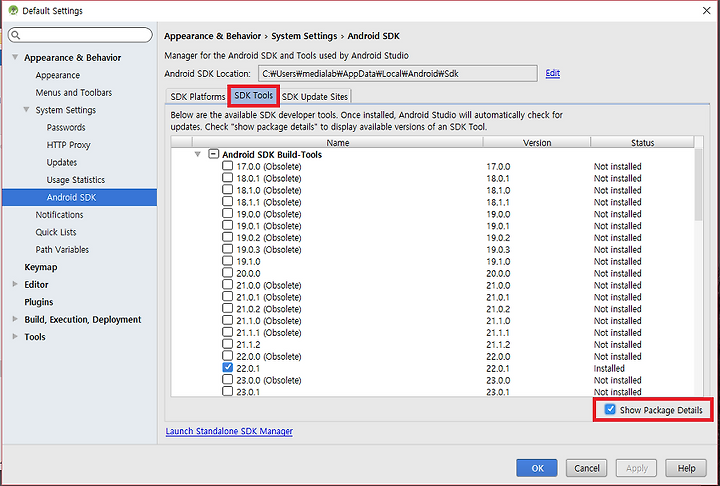Open Usage Statistics settings

point(76,180)
